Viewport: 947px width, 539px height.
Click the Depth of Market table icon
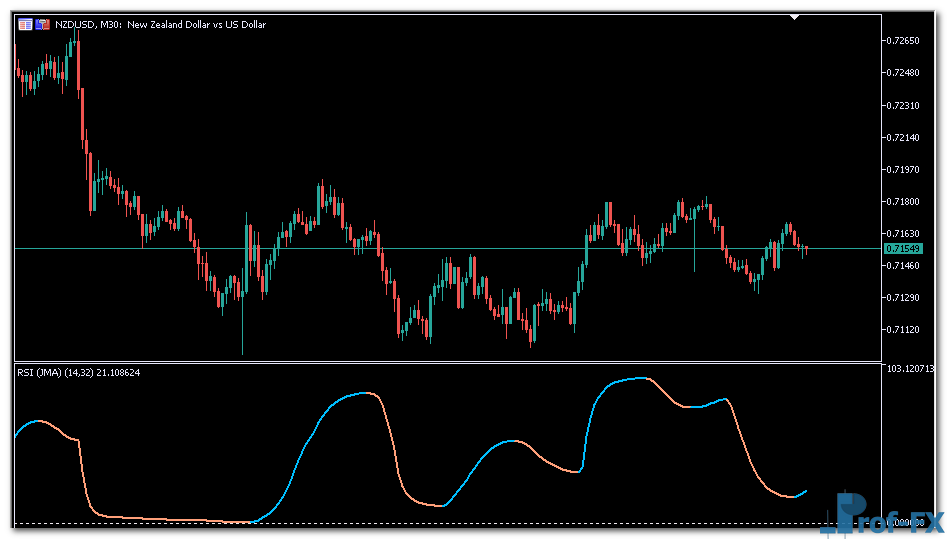tap(25, 24)
